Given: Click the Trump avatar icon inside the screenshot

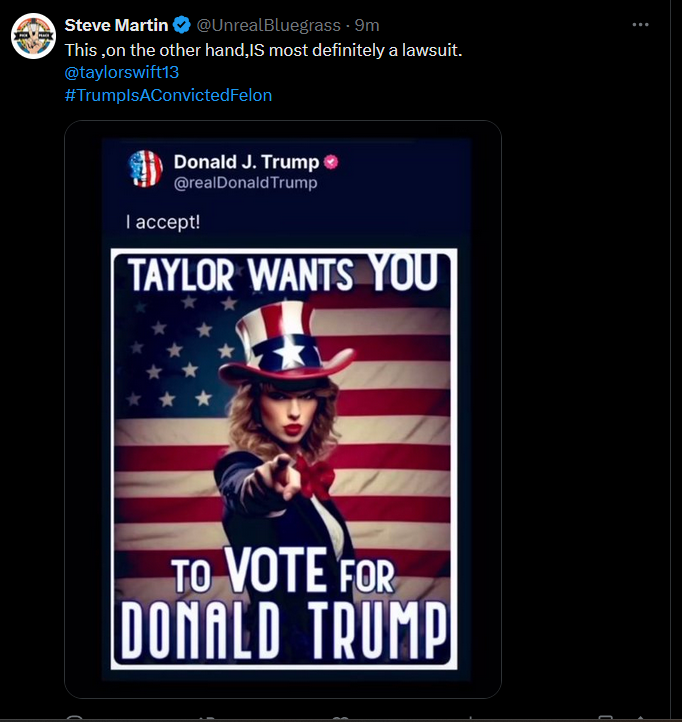Looking at the screenshot, I should click(147, 168).
